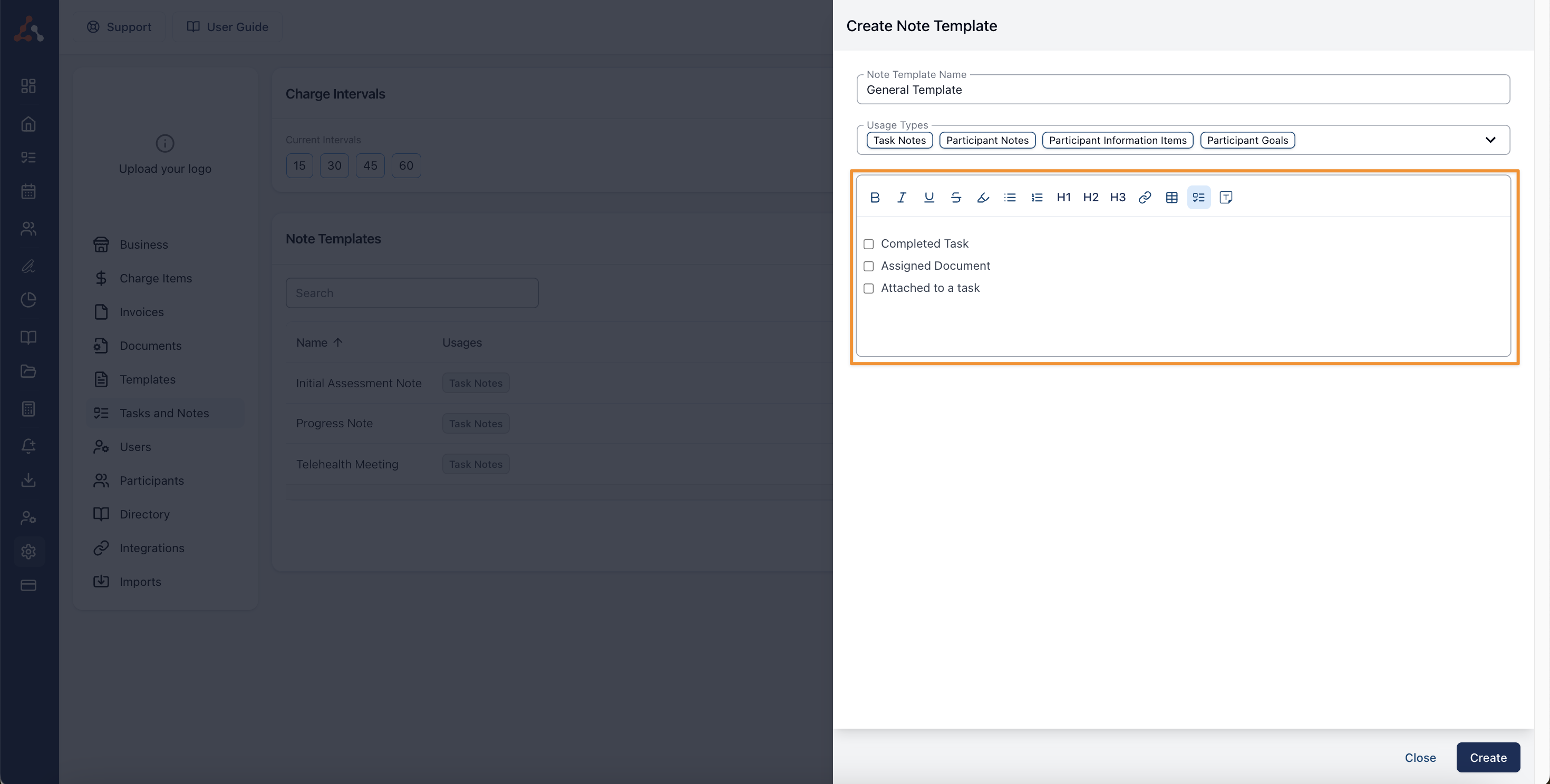
Task: Open the User Guide
Action: 227,27
